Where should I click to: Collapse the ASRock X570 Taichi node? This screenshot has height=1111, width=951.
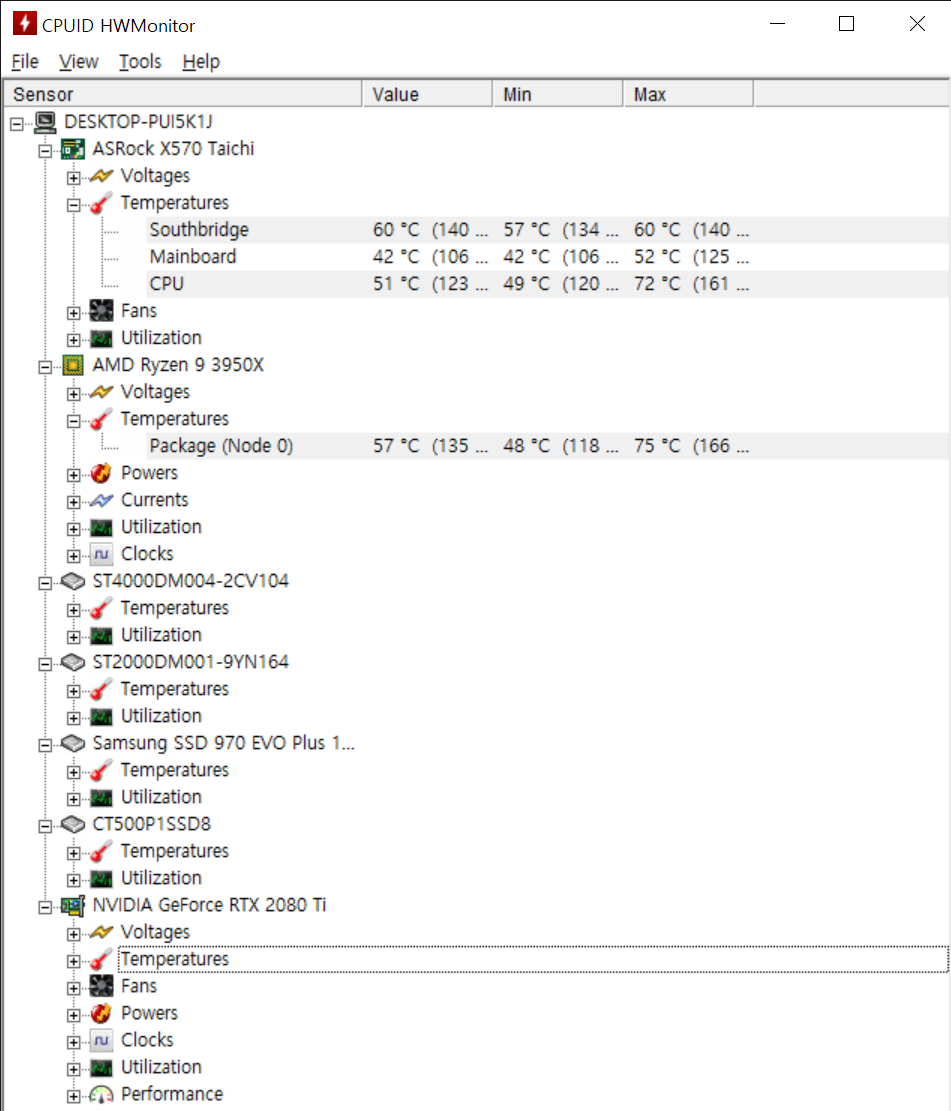tap(45, 151)
